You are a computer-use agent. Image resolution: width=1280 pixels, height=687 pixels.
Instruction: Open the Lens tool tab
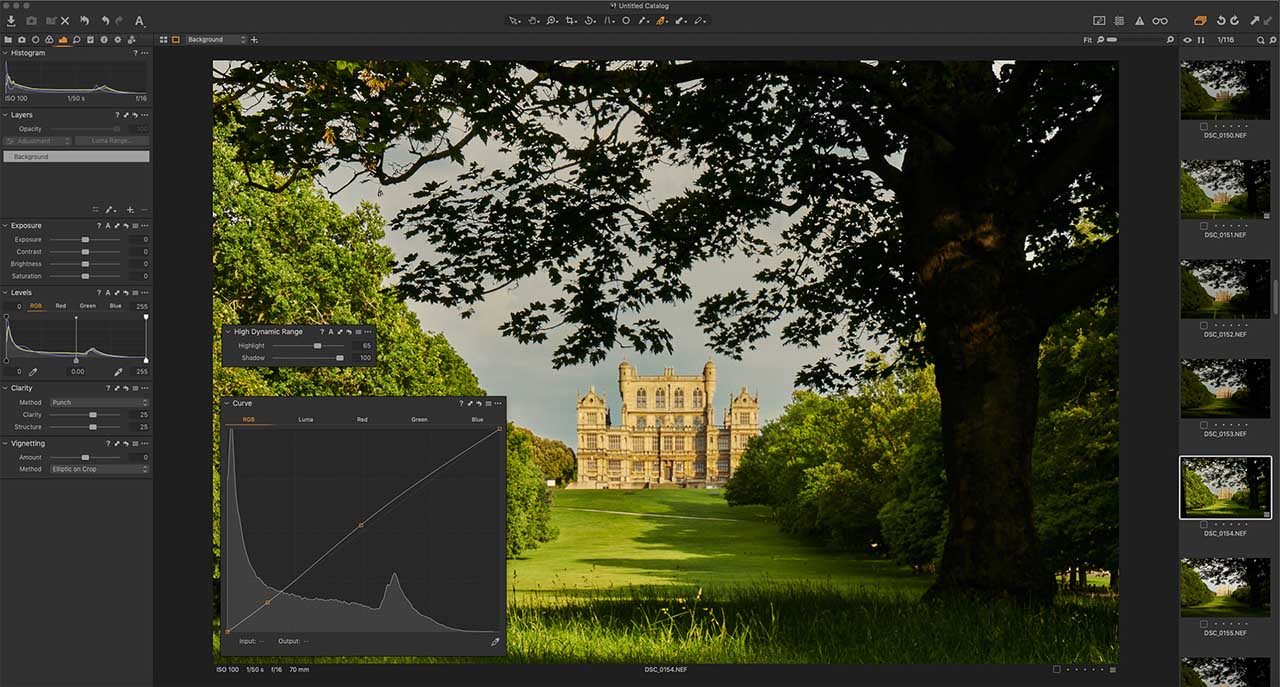tap(35, 40)
